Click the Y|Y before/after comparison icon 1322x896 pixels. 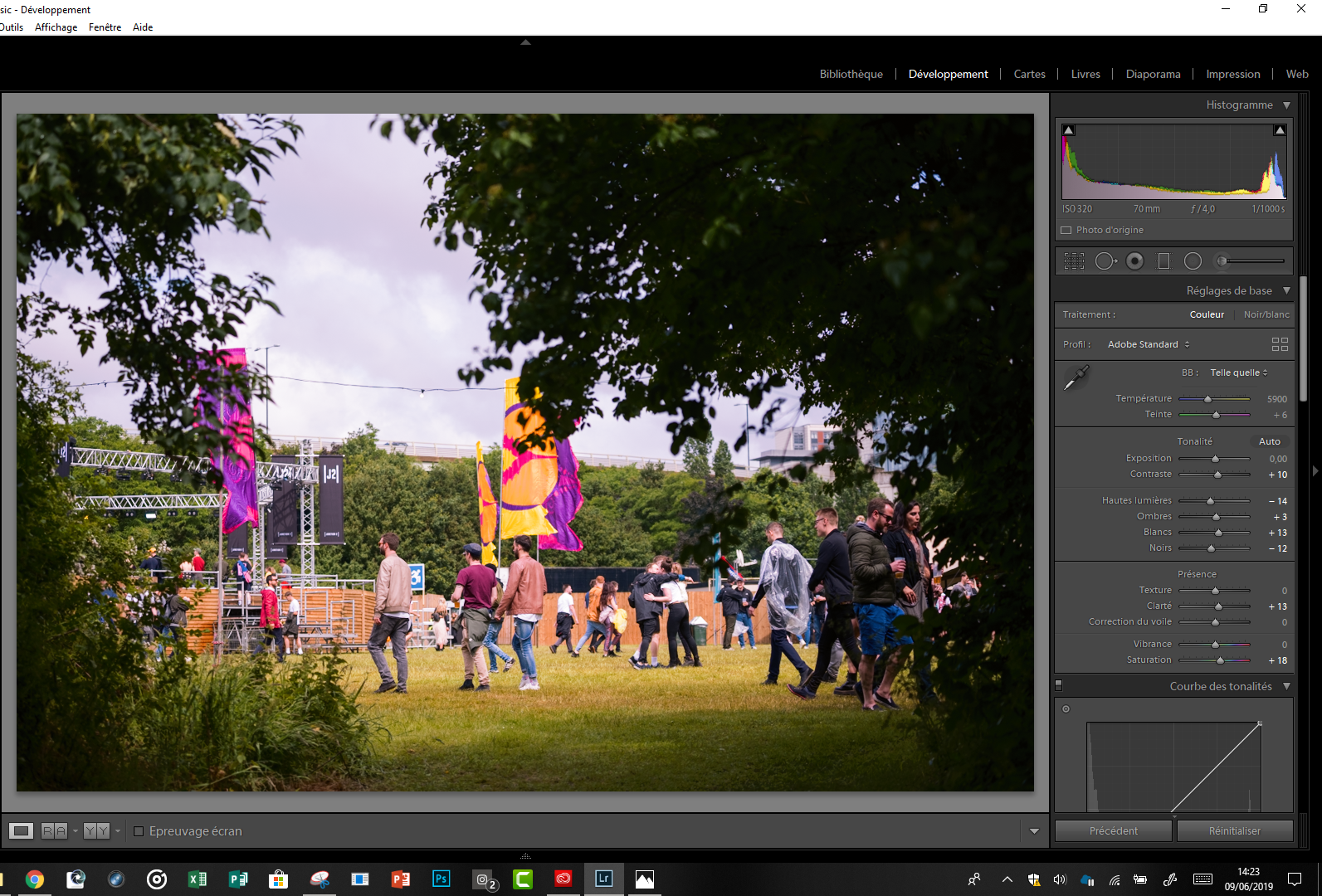click(x=96, y=830)
